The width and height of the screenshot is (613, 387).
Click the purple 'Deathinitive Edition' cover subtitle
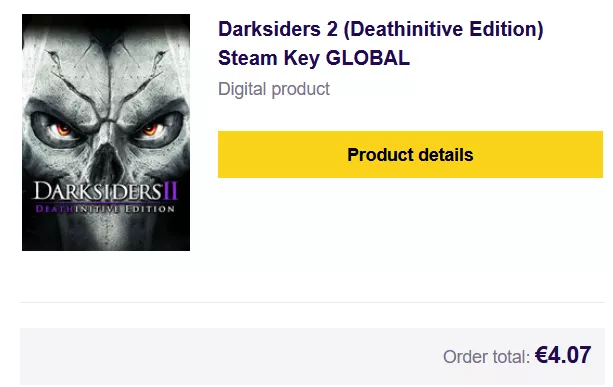tap(105, 209)
